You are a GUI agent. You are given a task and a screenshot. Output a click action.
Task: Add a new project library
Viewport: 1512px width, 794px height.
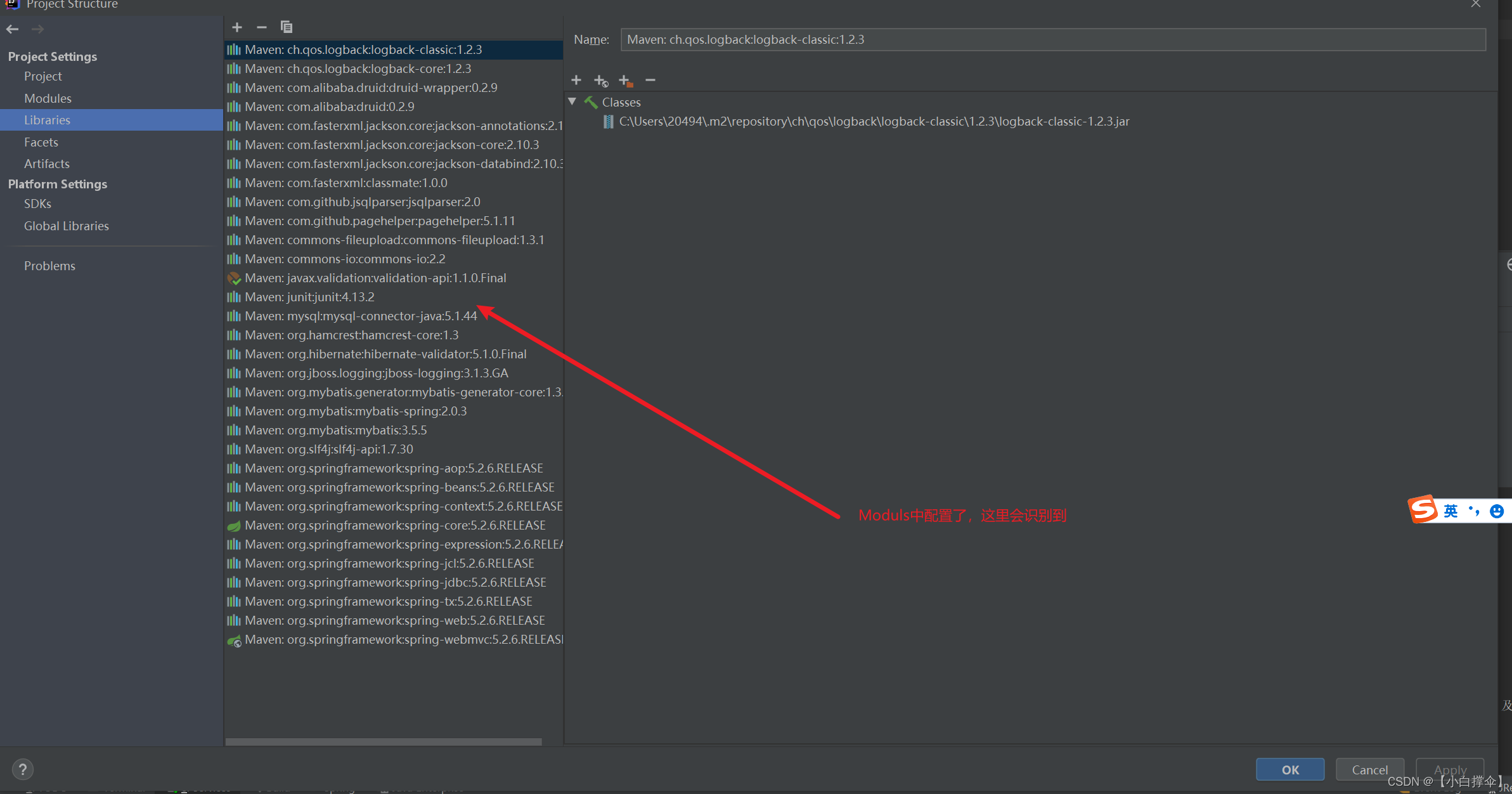coord(237,27)
